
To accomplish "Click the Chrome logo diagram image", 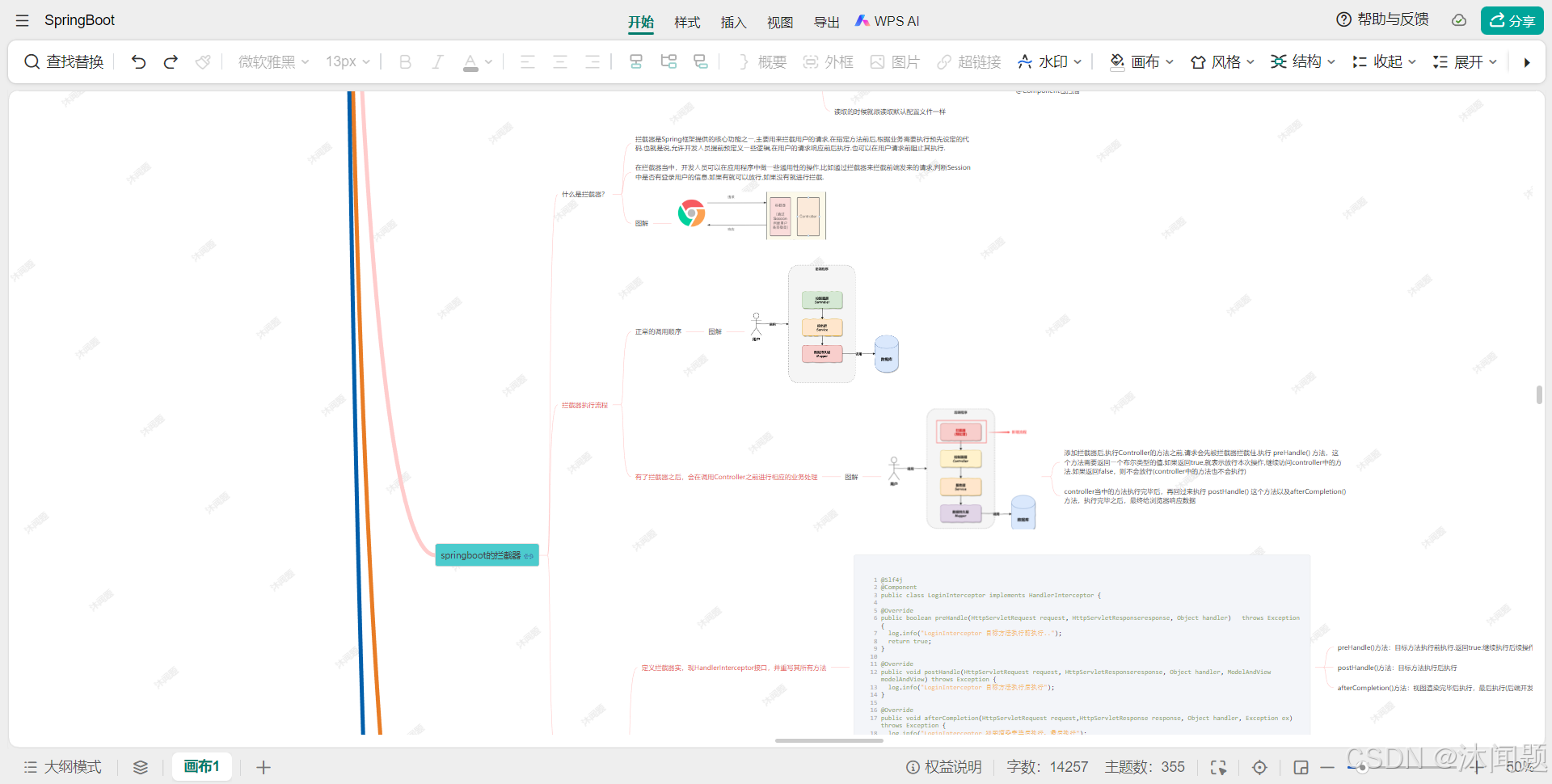I will 691,213.
